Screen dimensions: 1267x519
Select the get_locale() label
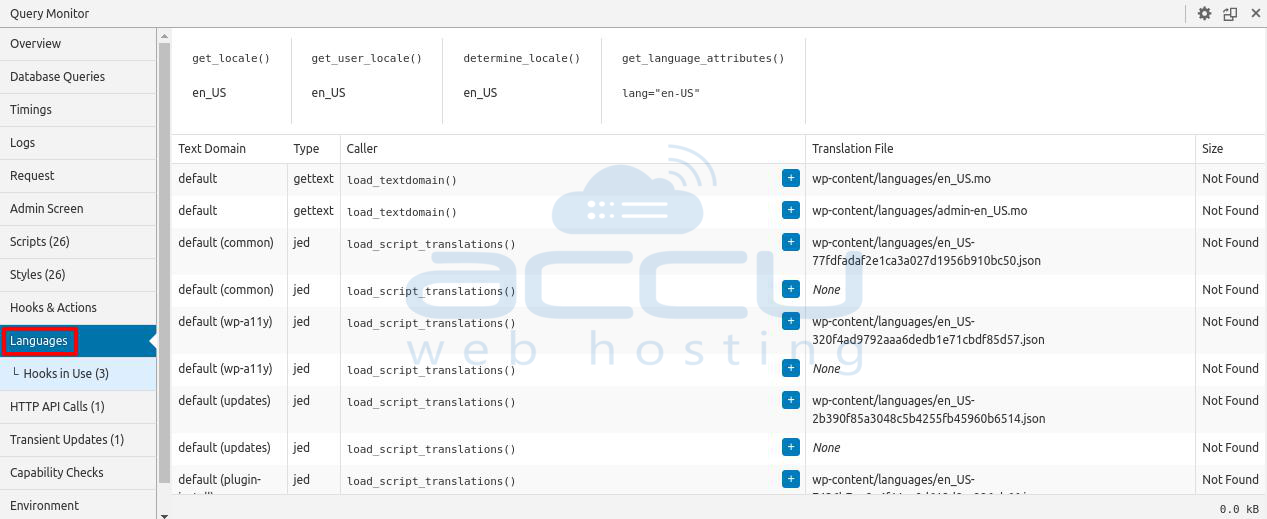tap(231, 59)
